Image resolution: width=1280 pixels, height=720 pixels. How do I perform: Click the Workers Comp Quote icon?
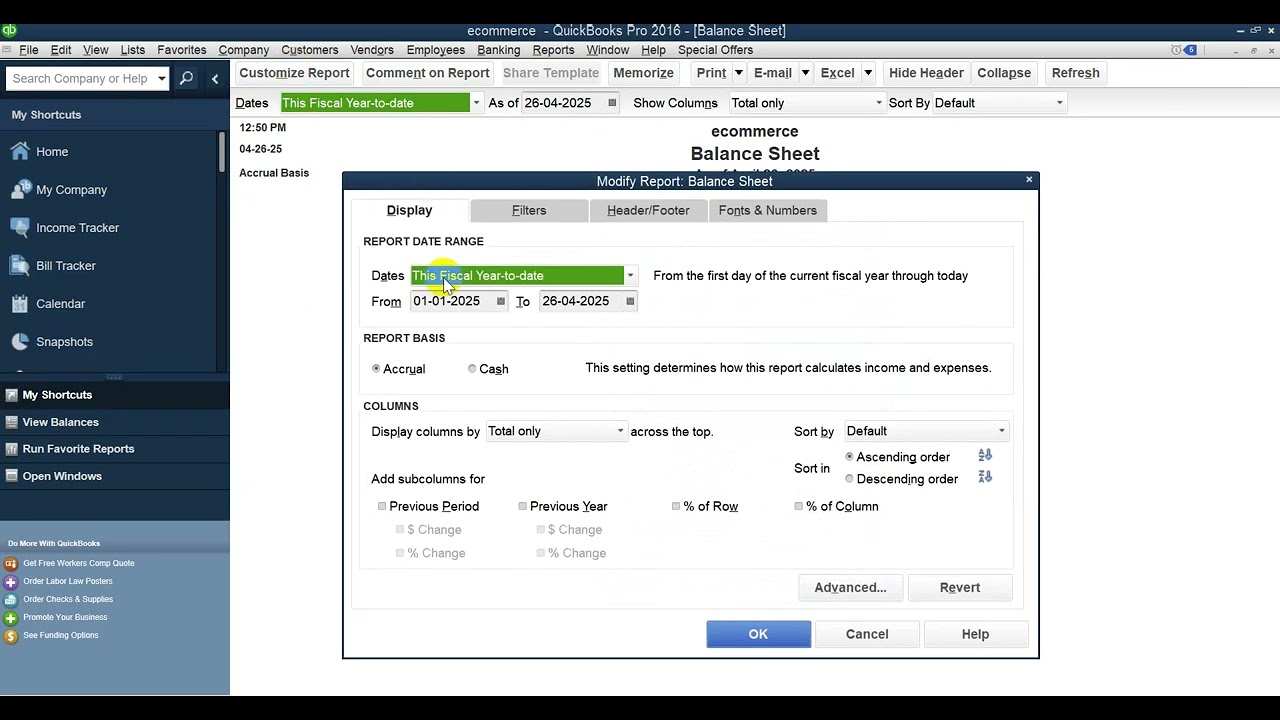tap(11, 564)
